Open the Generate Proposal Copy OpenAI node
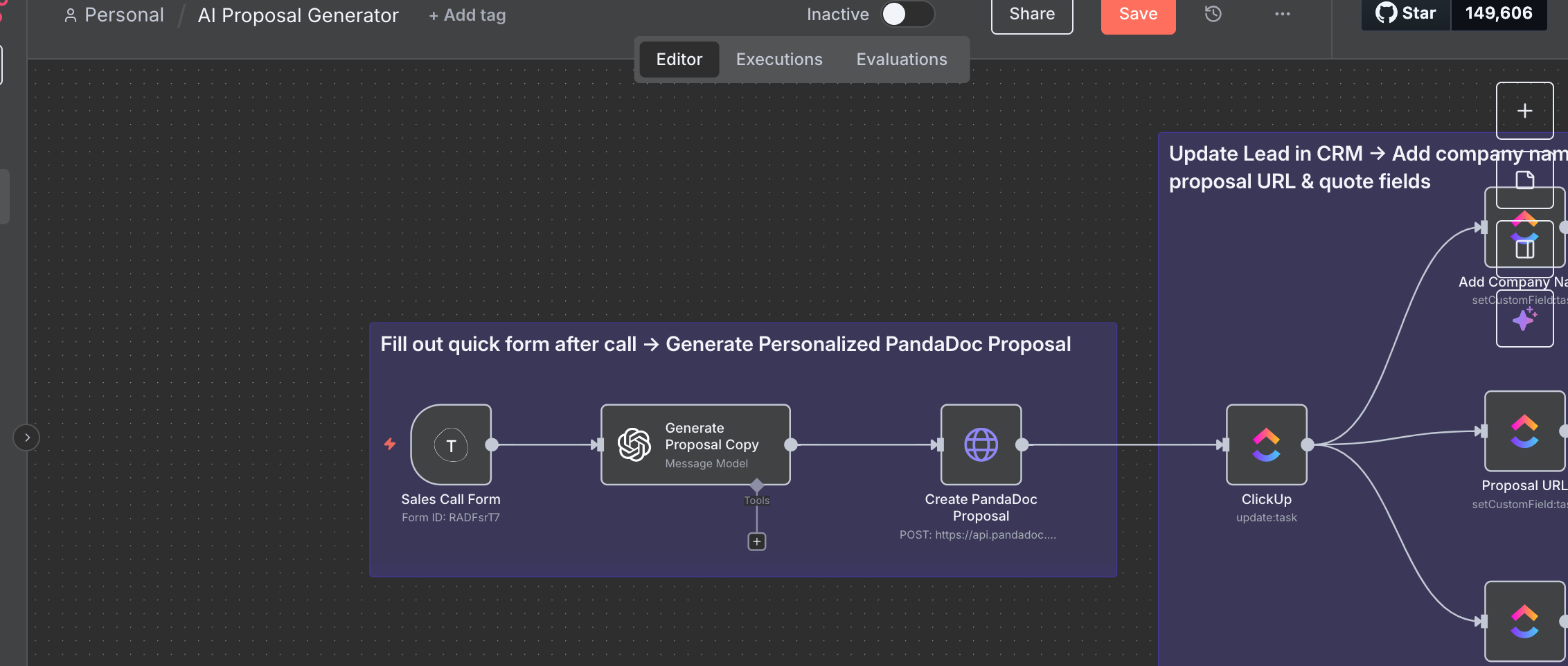The height and width of the screenshot is (666, 1568). pyautogui.click(x=695, y=444)
